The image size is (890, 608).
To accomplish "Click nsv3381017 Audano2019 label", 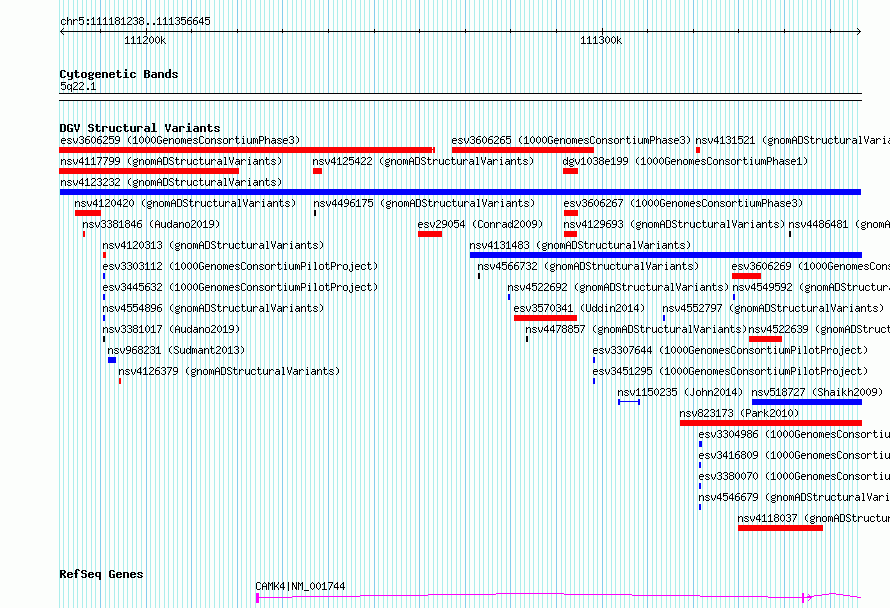I will 171,329.
